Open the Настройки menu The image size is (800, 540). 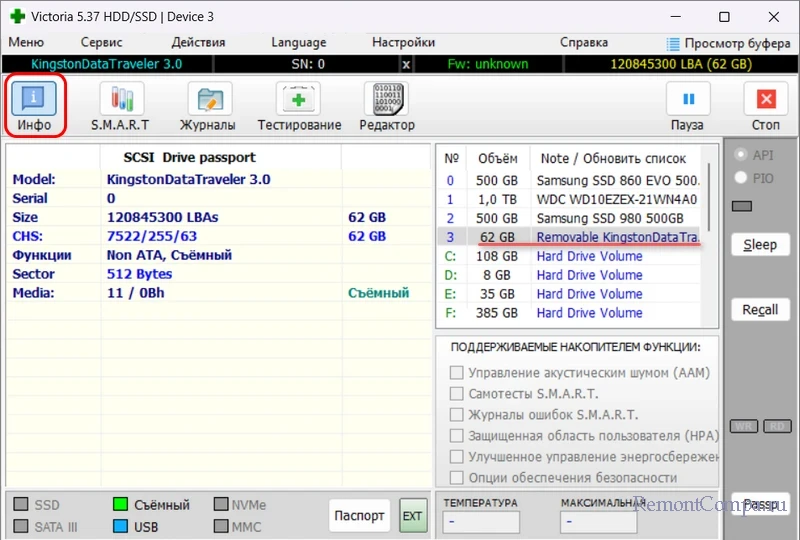(403, 42)
